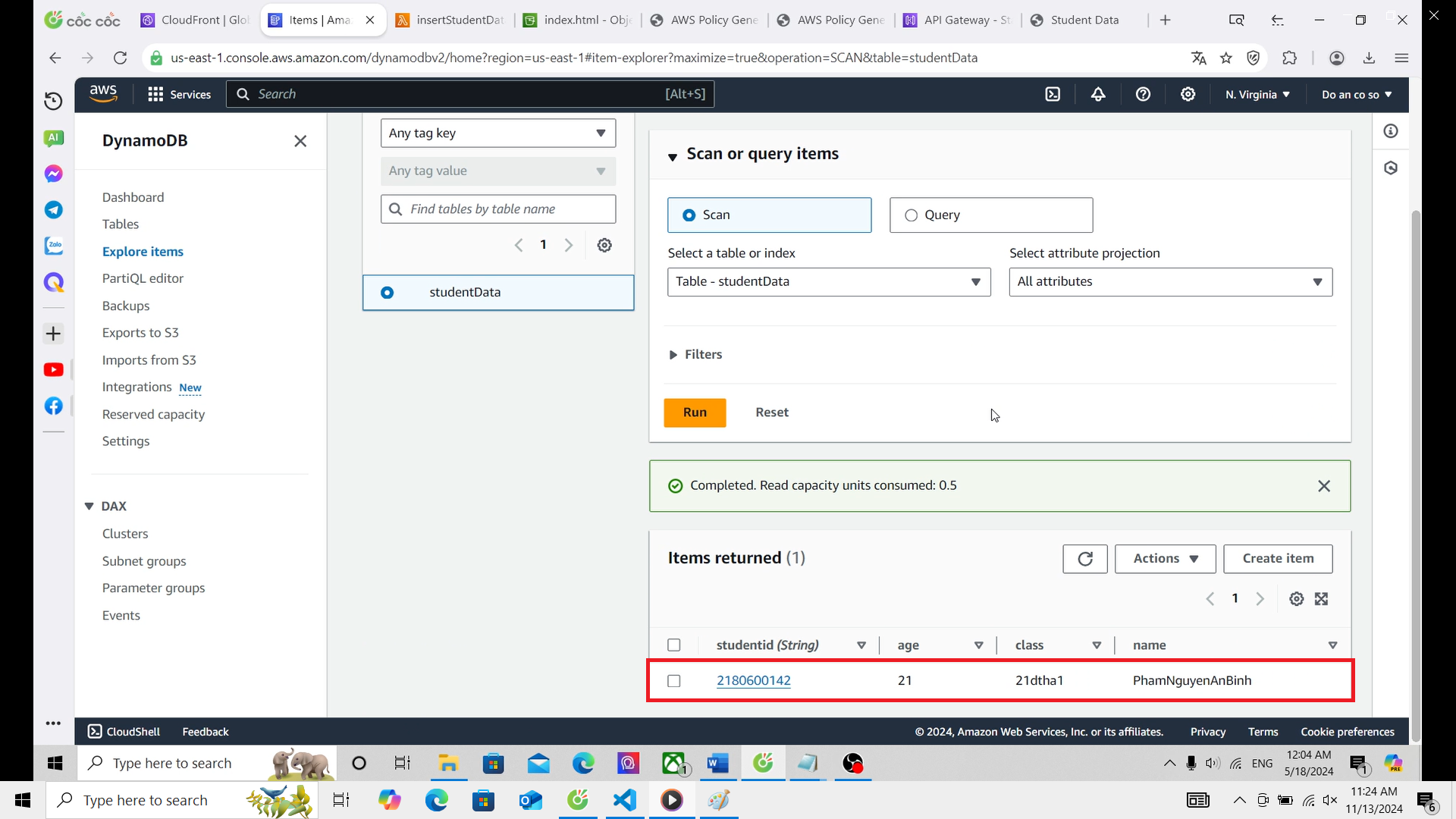
Task: Open AWS CloudShell icon in top navbar
Action: point(1053,94)
